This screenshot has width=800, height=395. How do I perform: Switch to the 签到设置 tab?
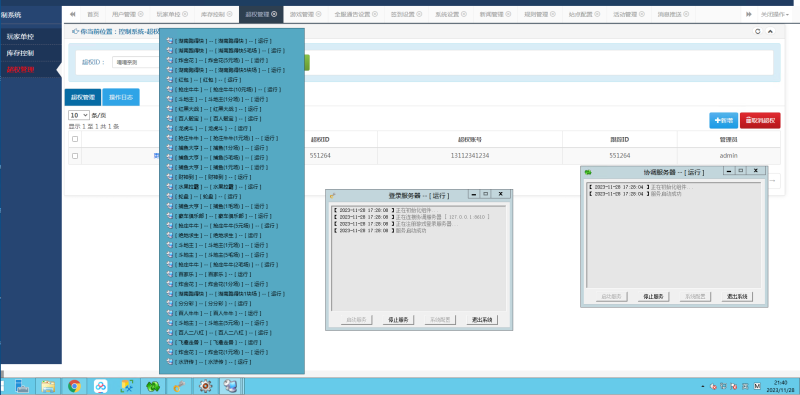point(406,14)
